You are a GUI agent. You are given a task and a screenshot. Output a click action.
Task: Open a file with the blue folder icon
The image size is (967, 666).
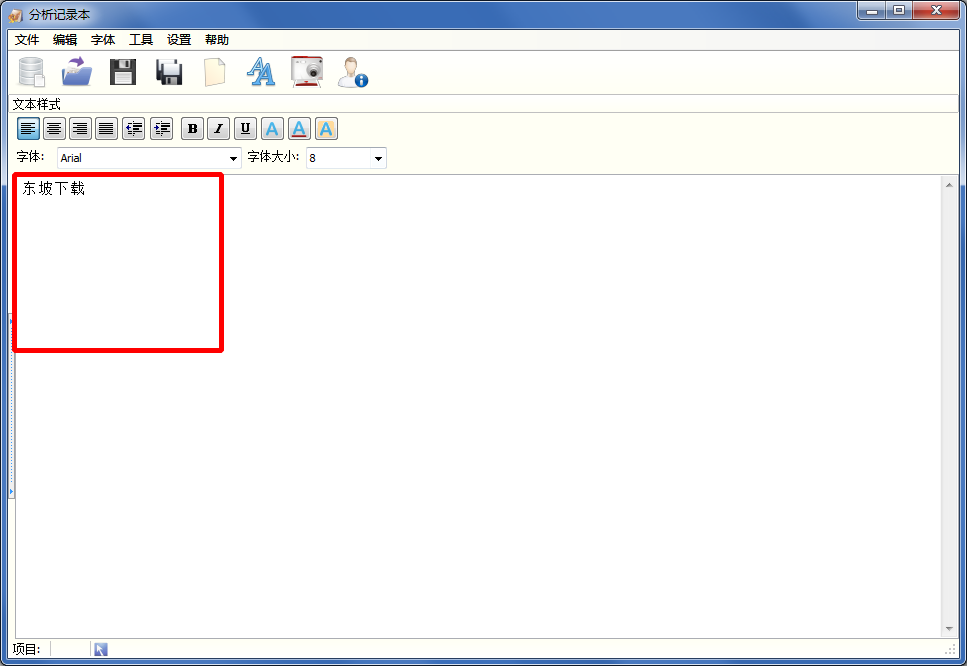click(76, 72)
